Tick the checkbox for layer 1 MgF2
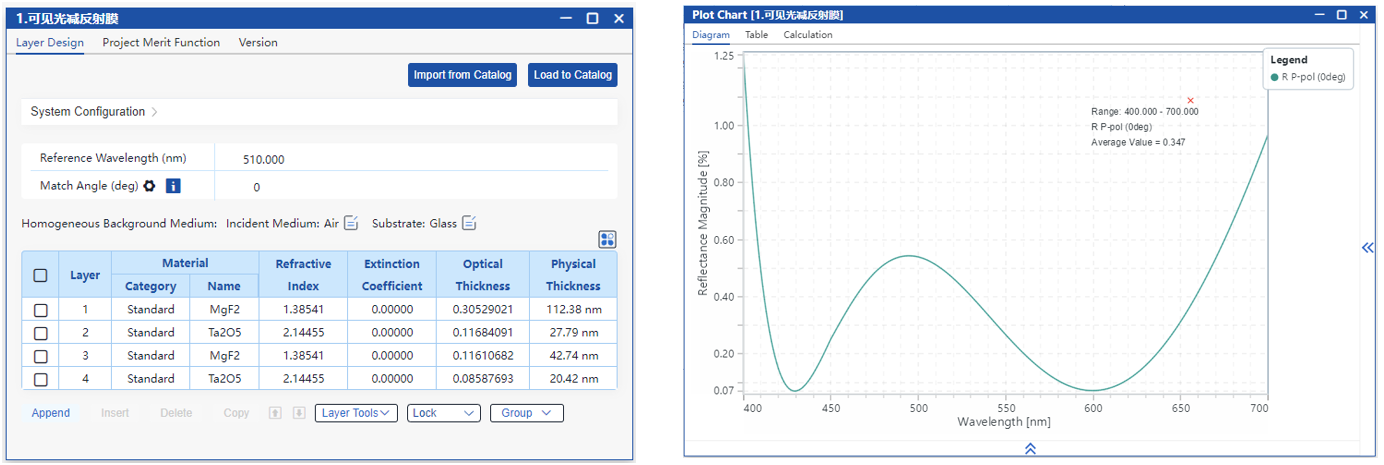The image size is (1384, 465). point(41,310)
